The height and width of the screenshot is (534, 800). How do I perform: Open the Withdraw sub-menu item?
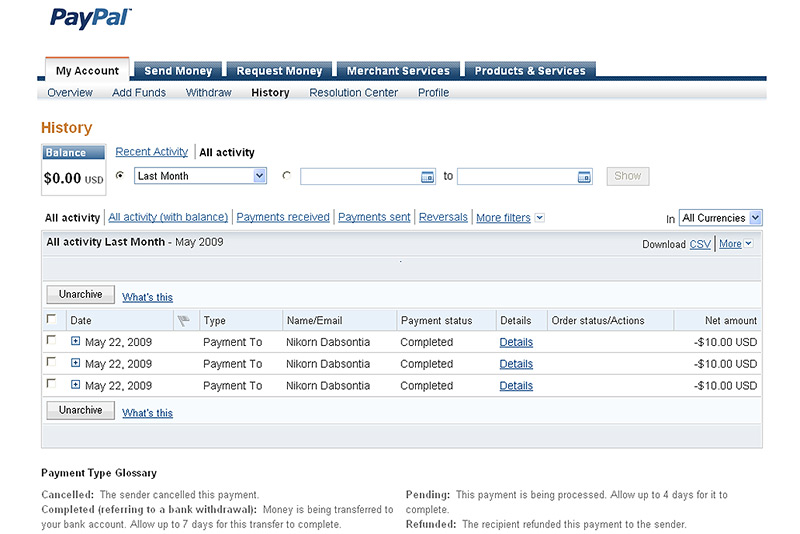click(209, 93)
